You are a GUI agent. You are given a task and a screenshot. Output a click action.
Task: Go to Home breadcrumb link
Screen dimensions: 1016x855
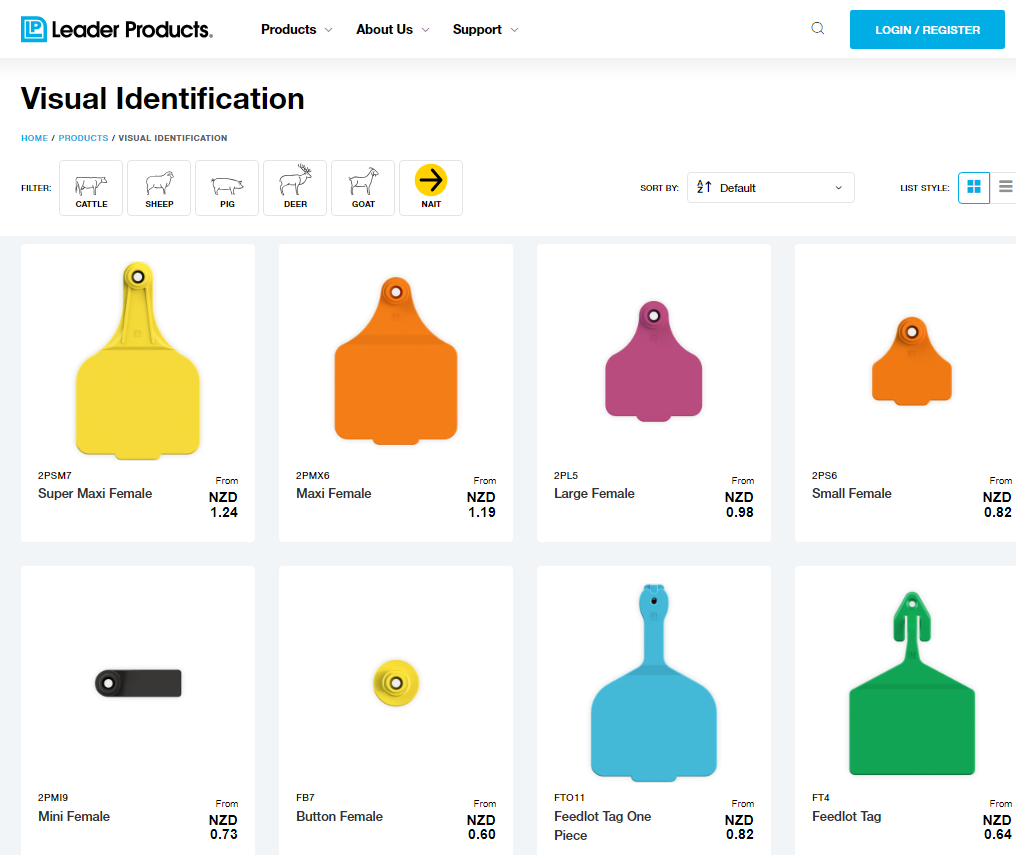click(34, 138)
